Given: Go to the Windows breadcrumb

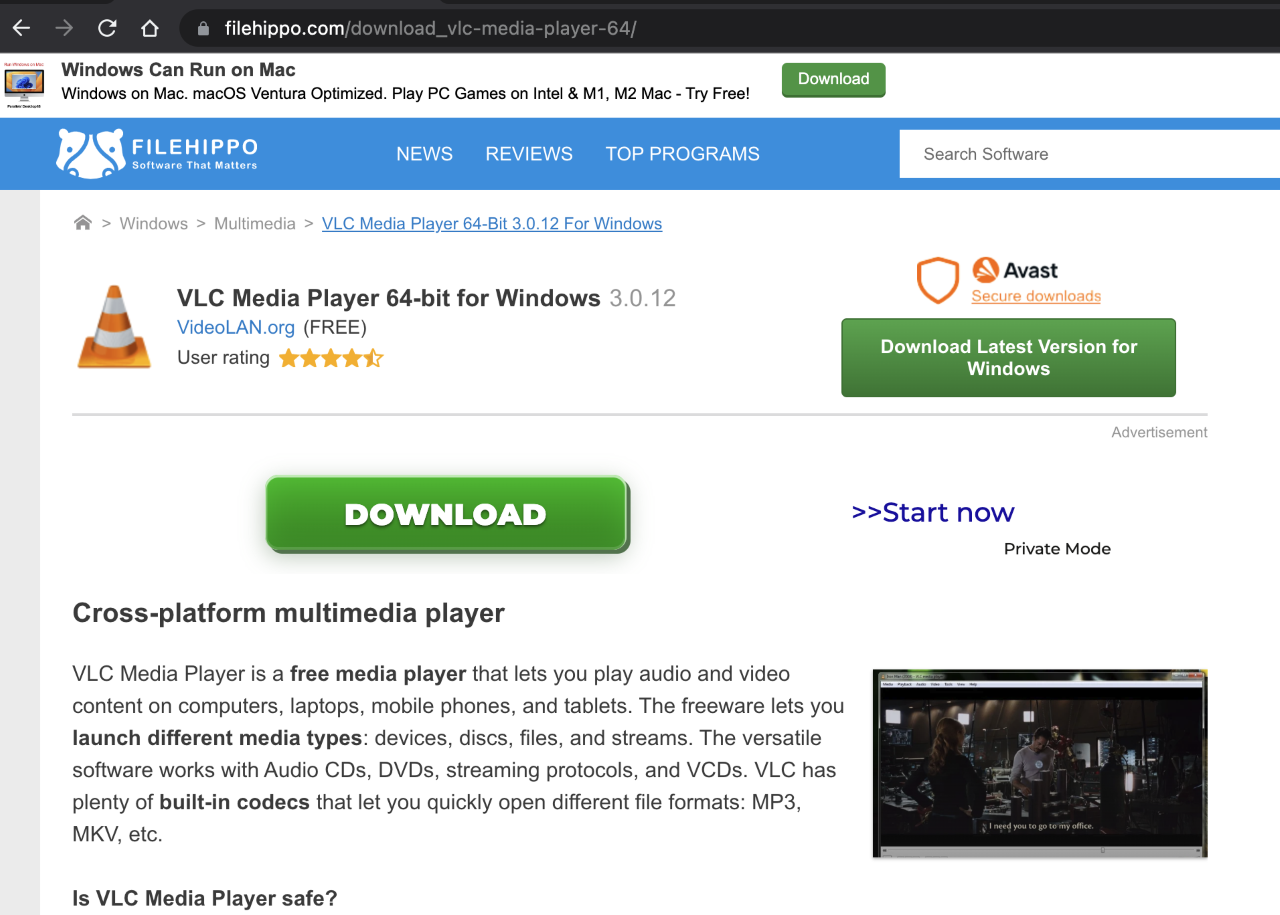Looking at the screenshot, I should click(x=154, y=224).
